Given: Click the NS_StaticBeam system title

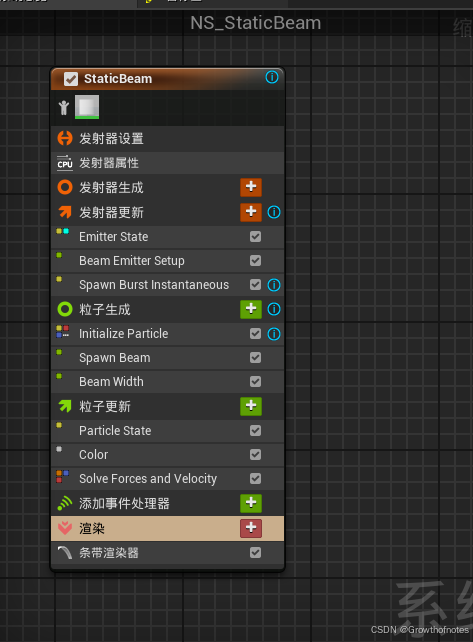Looking at the screenshot, I should [256, 23].
